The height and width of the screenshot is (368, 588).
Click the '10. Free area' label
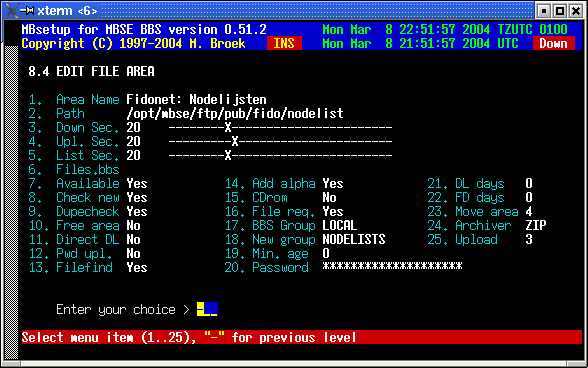pos(74,226)
